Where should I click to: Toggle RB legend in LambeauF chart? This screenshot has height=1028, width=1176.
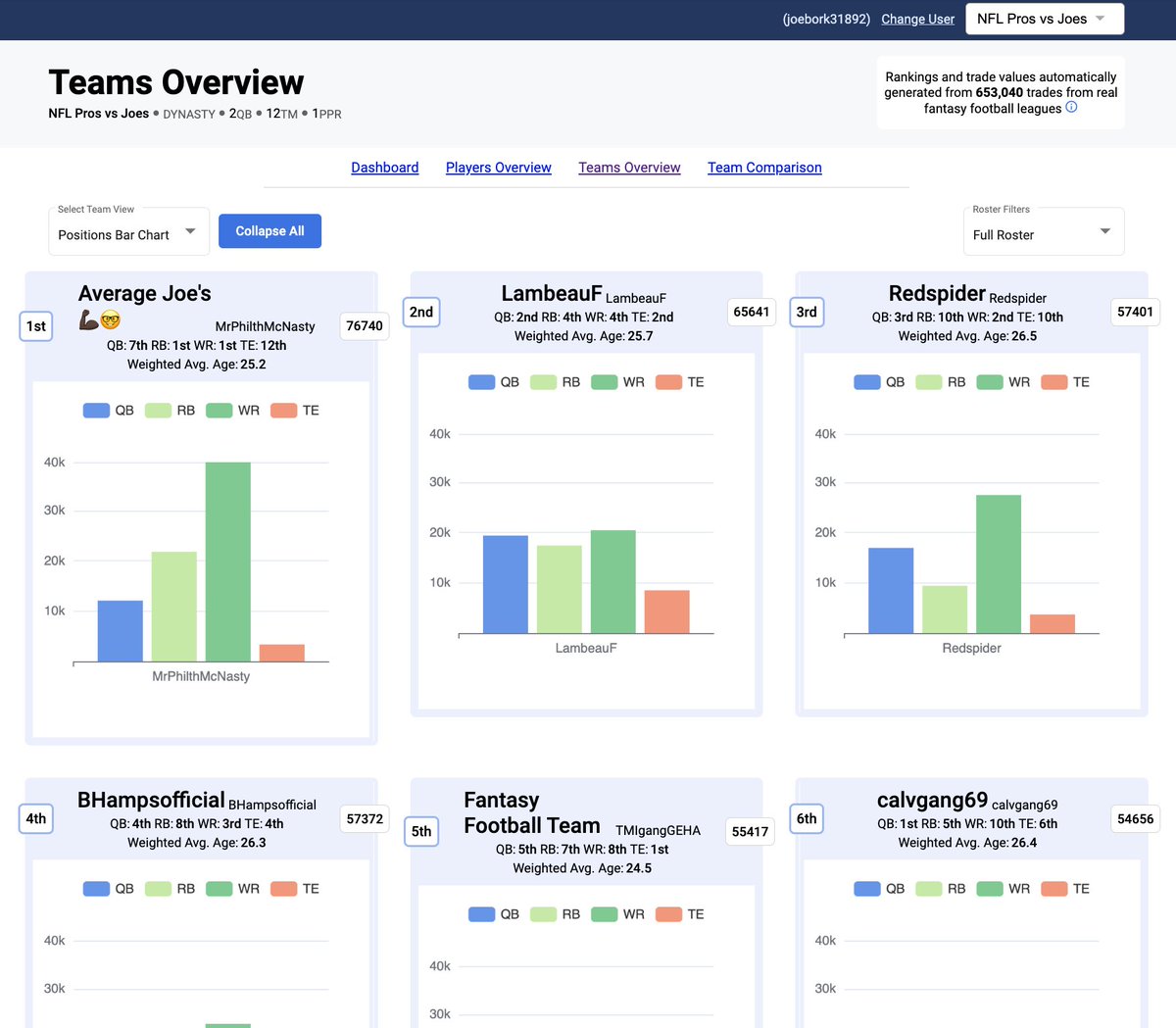556,382
